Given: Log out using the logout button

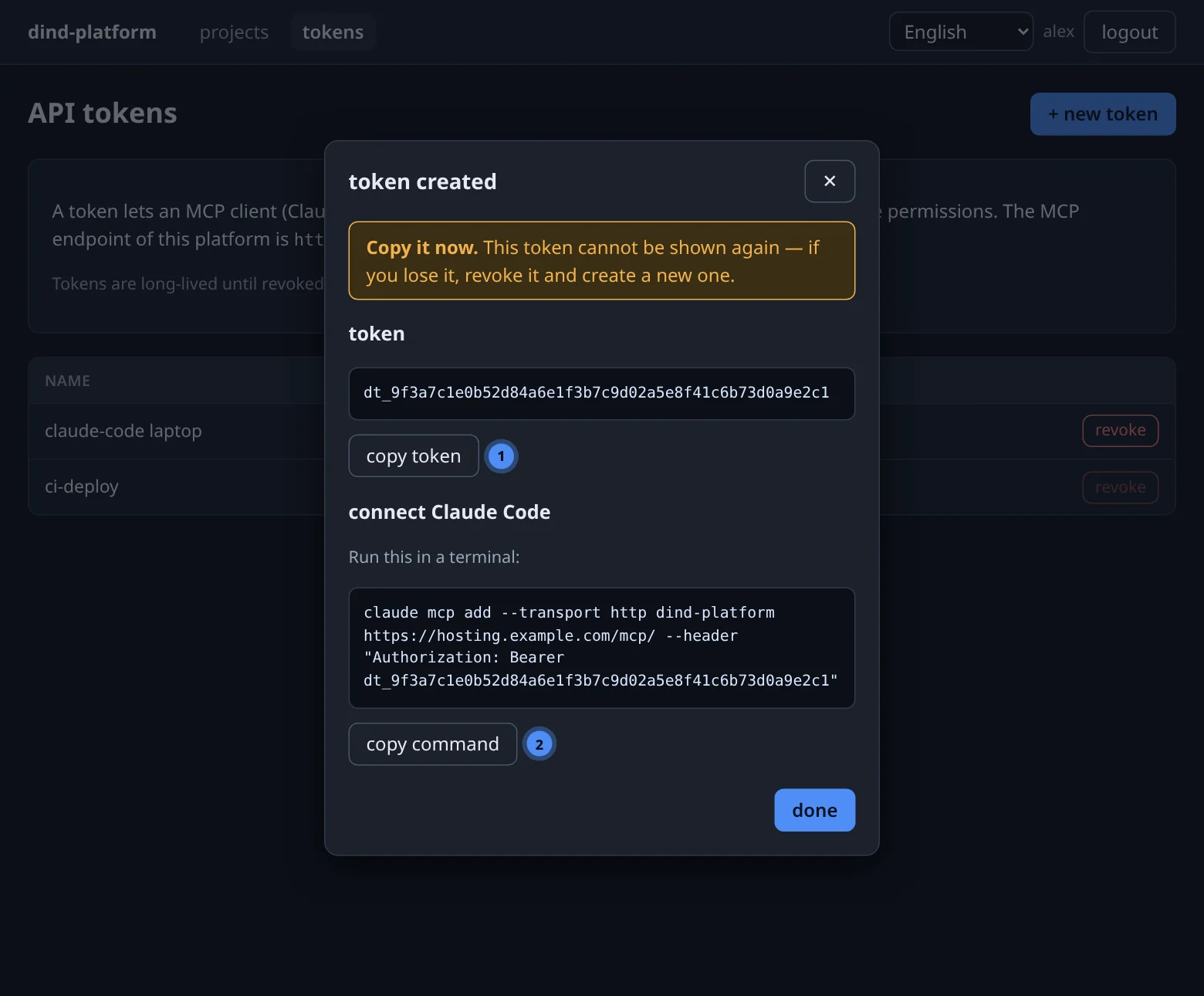Looking at the screenshot, I should coord(1129,32).
